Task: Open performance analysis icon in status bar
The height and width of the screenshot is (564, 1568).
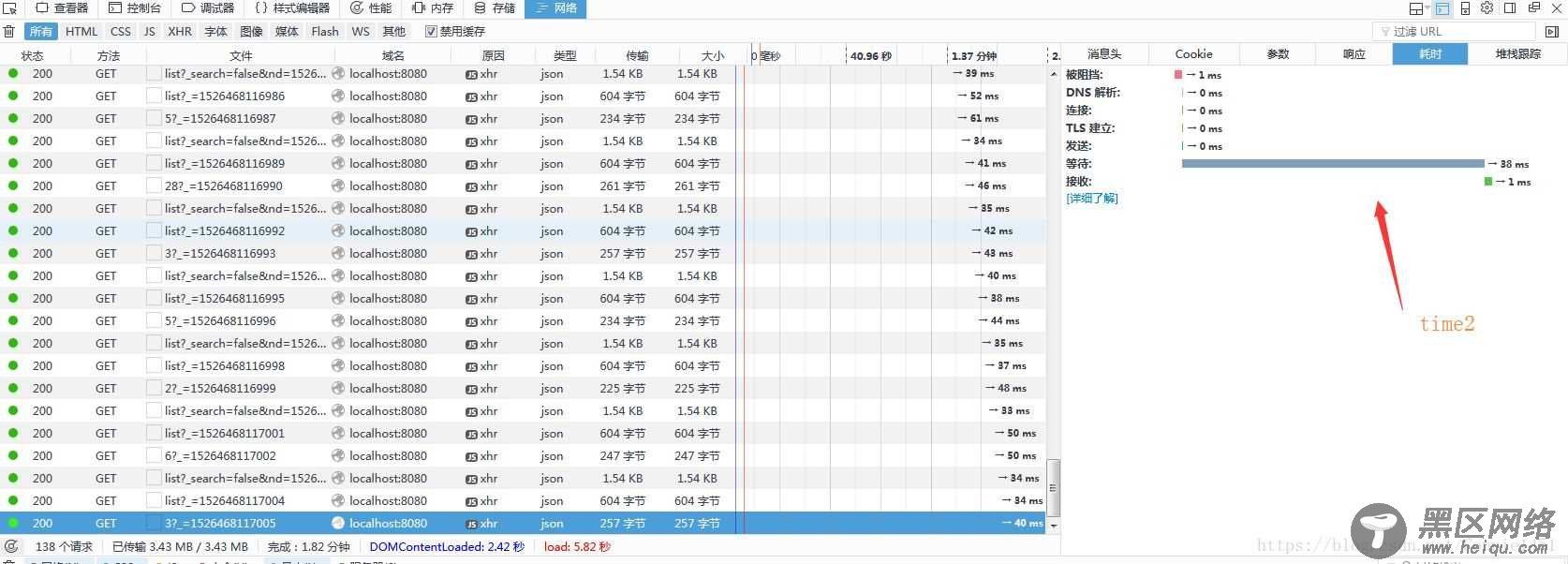Action: (11, 546)
